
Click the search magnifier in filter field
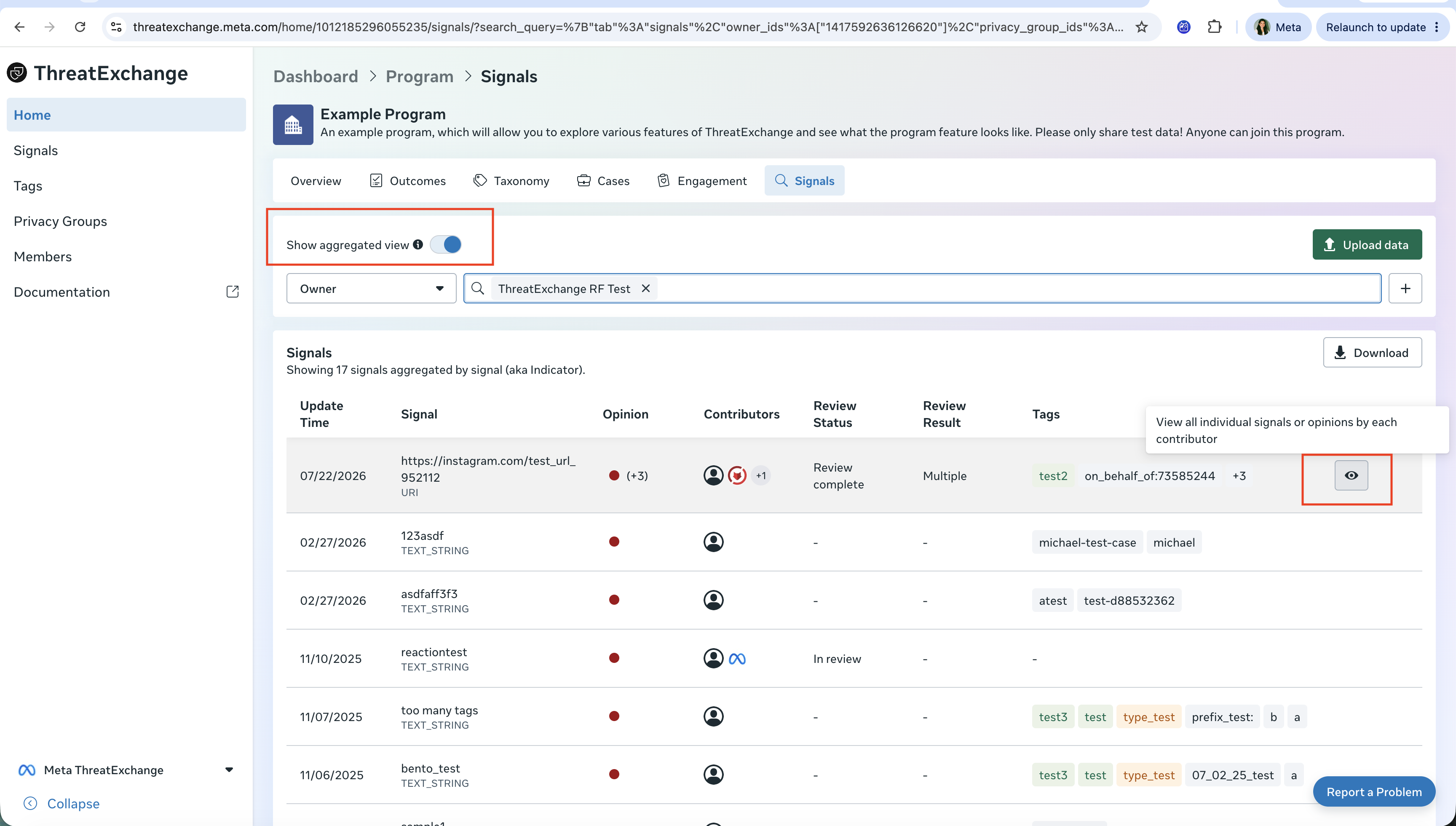tap(477, 288)
